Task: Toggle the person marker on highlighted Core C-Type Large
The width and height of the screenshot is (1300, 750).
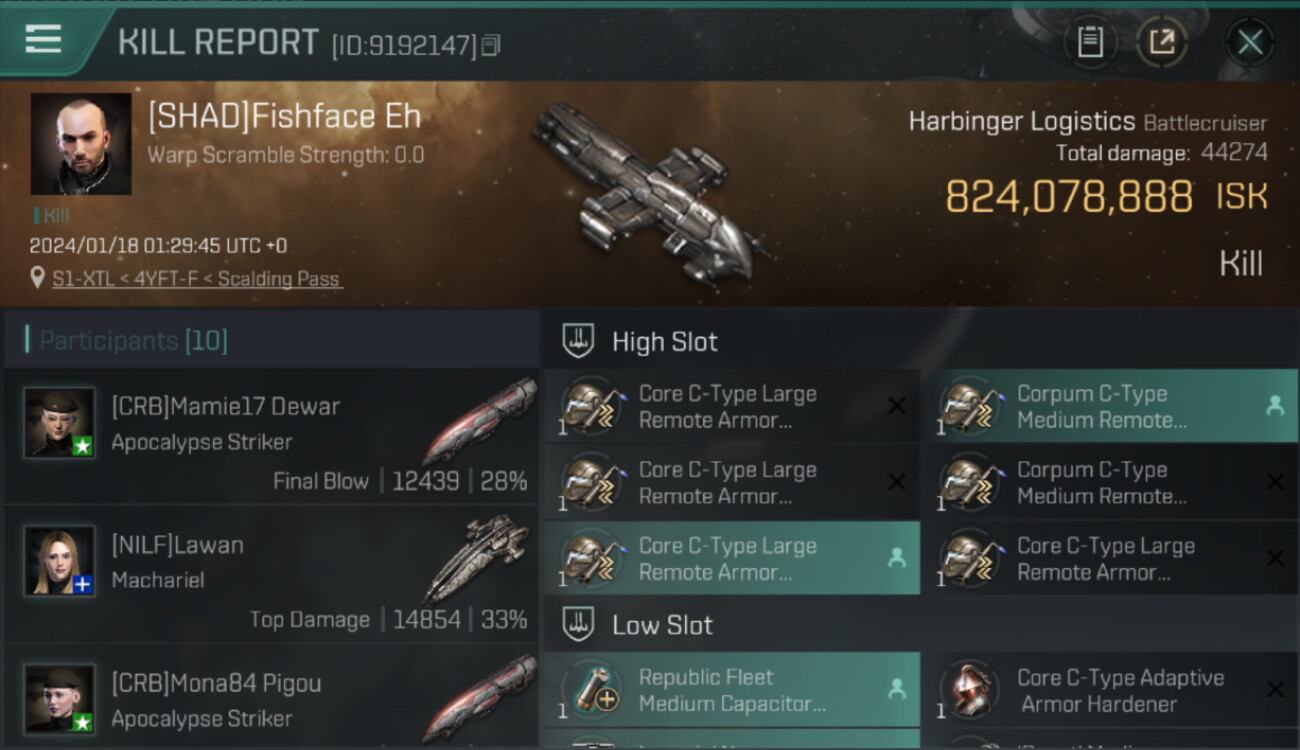Action: coord(896,558)
